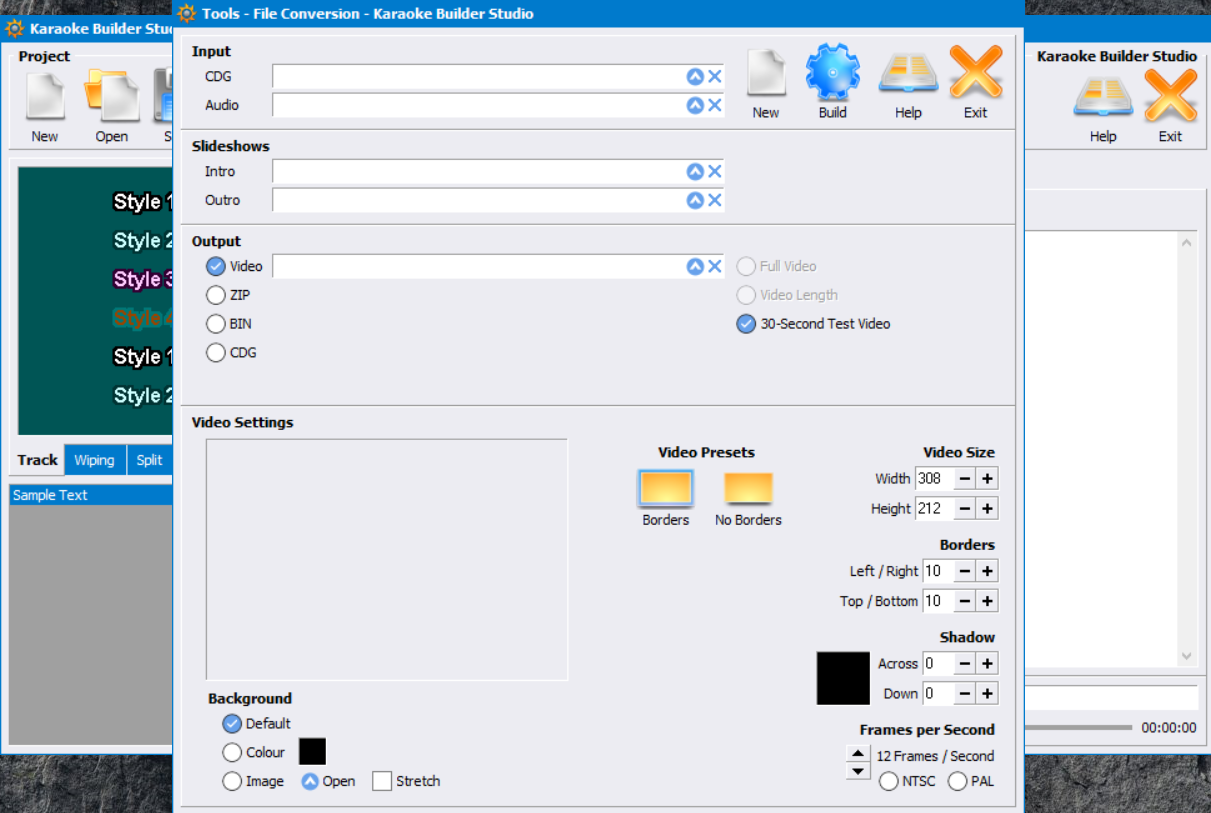Browse for an Audio file with the arrow icon
This screenshot has width=1211, height=813.
[697, 105]
